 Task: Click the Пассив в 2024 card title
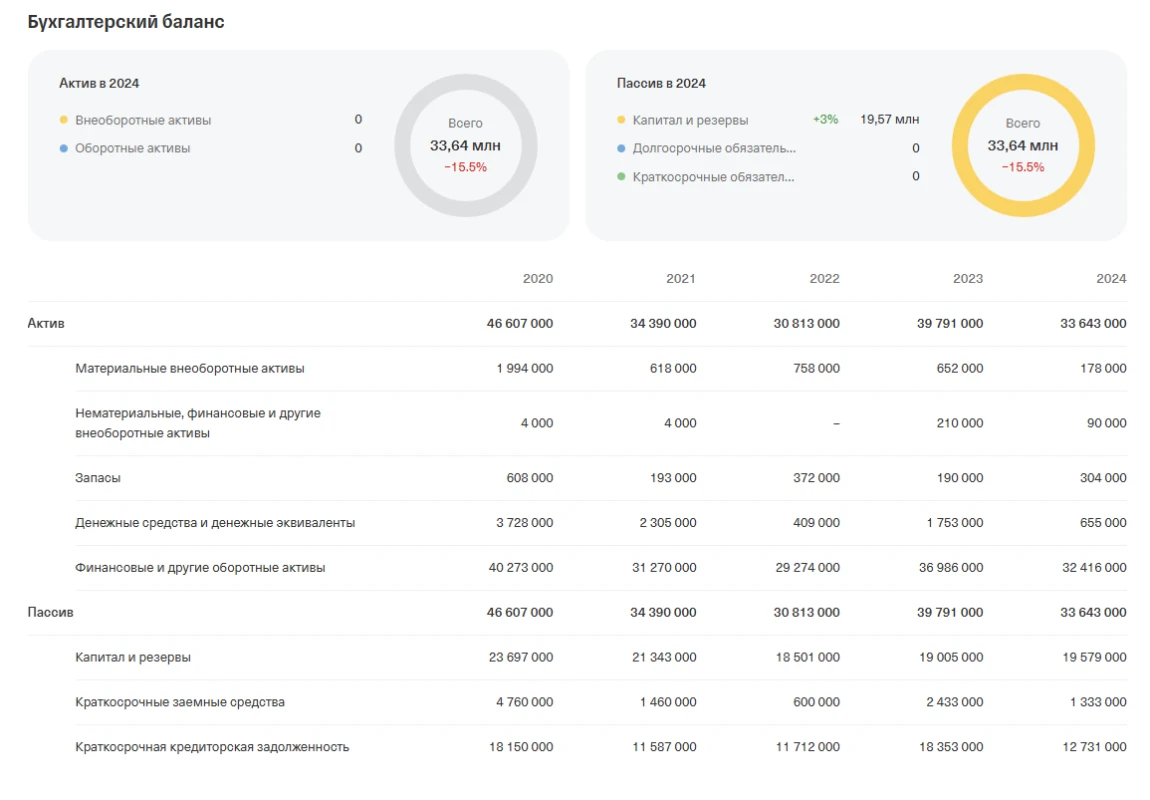pyautogui.click(x=661, y=84)
